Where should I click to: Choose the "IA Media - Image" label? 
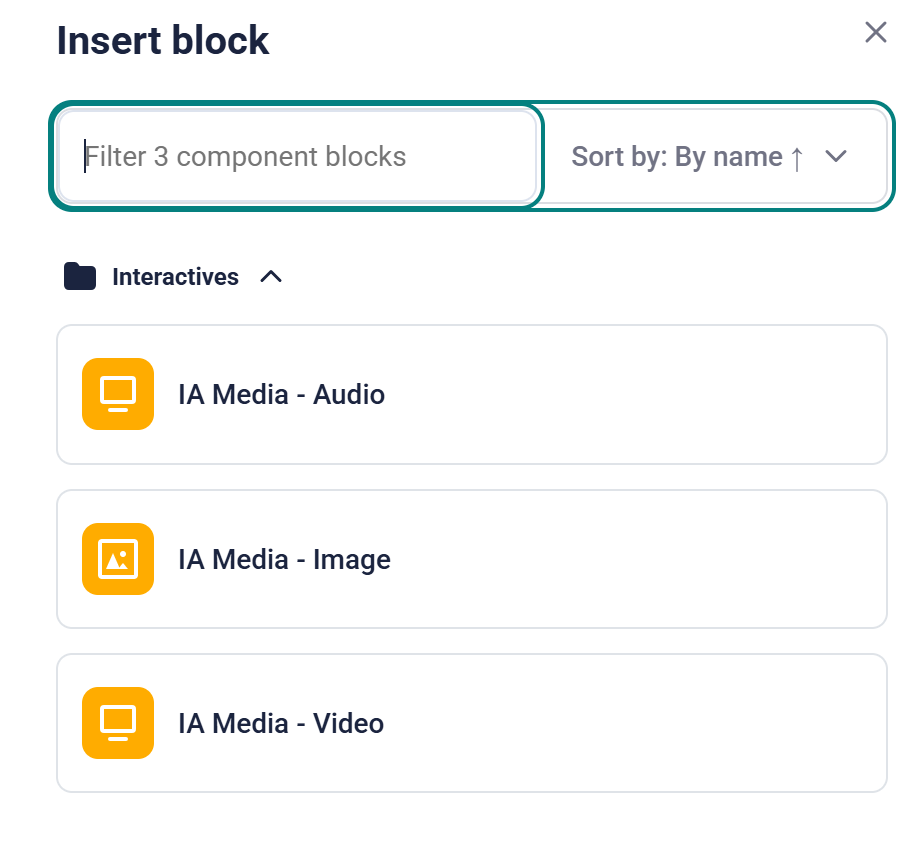pyautogui.click(x=284, y=559)
